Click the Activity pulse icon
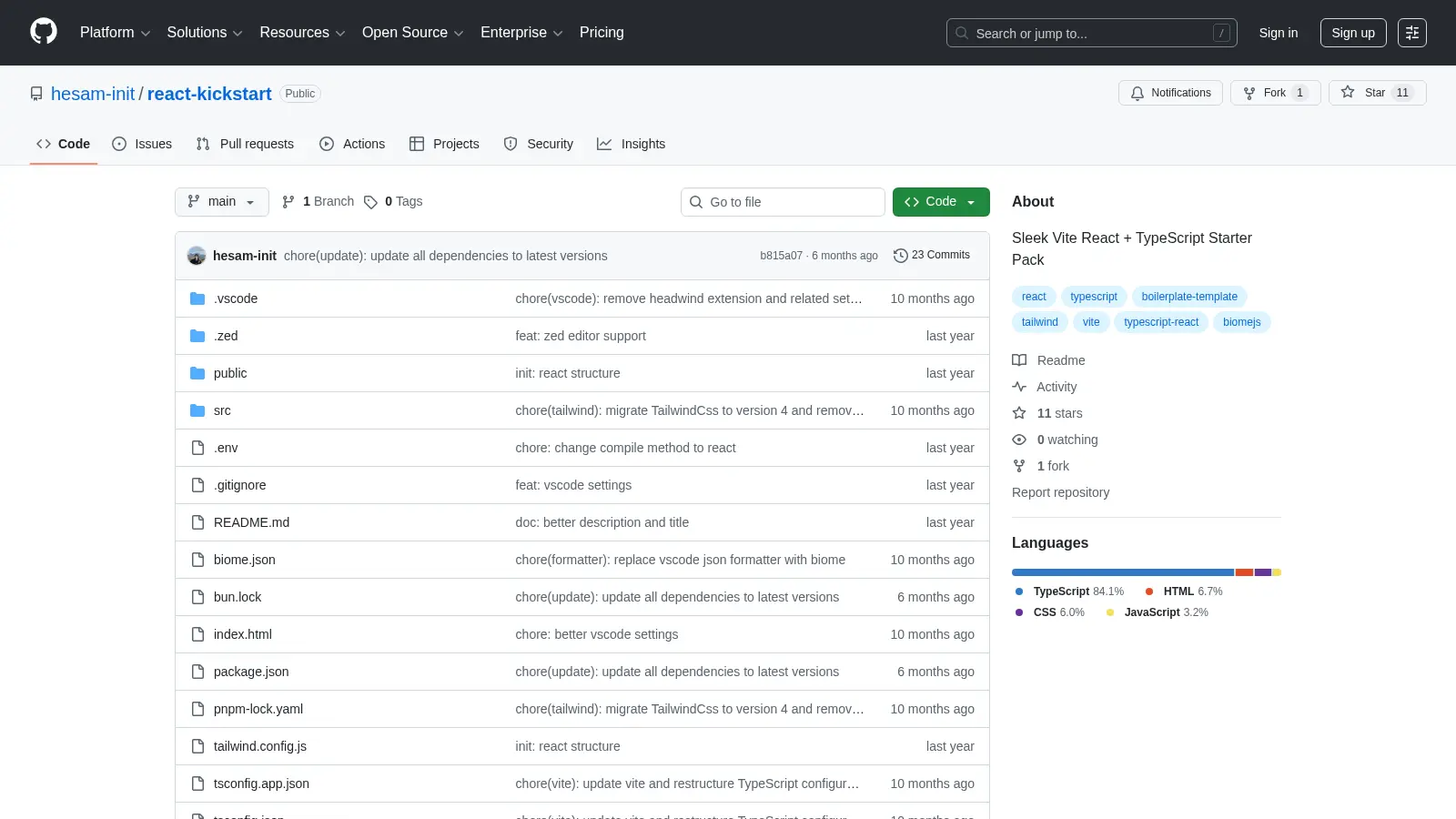This screenshot has width=1456, height=819. [x=1019, y=387]
